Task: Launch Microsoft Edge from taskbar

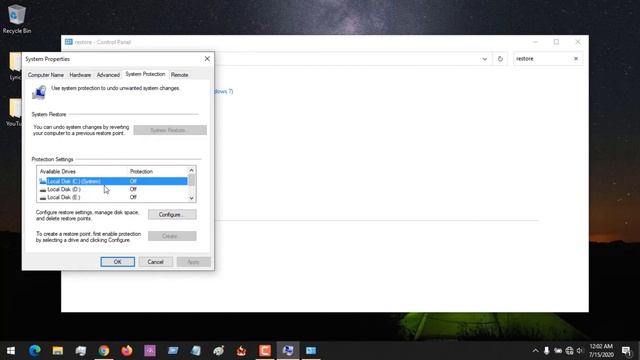Action: (35, 351)
